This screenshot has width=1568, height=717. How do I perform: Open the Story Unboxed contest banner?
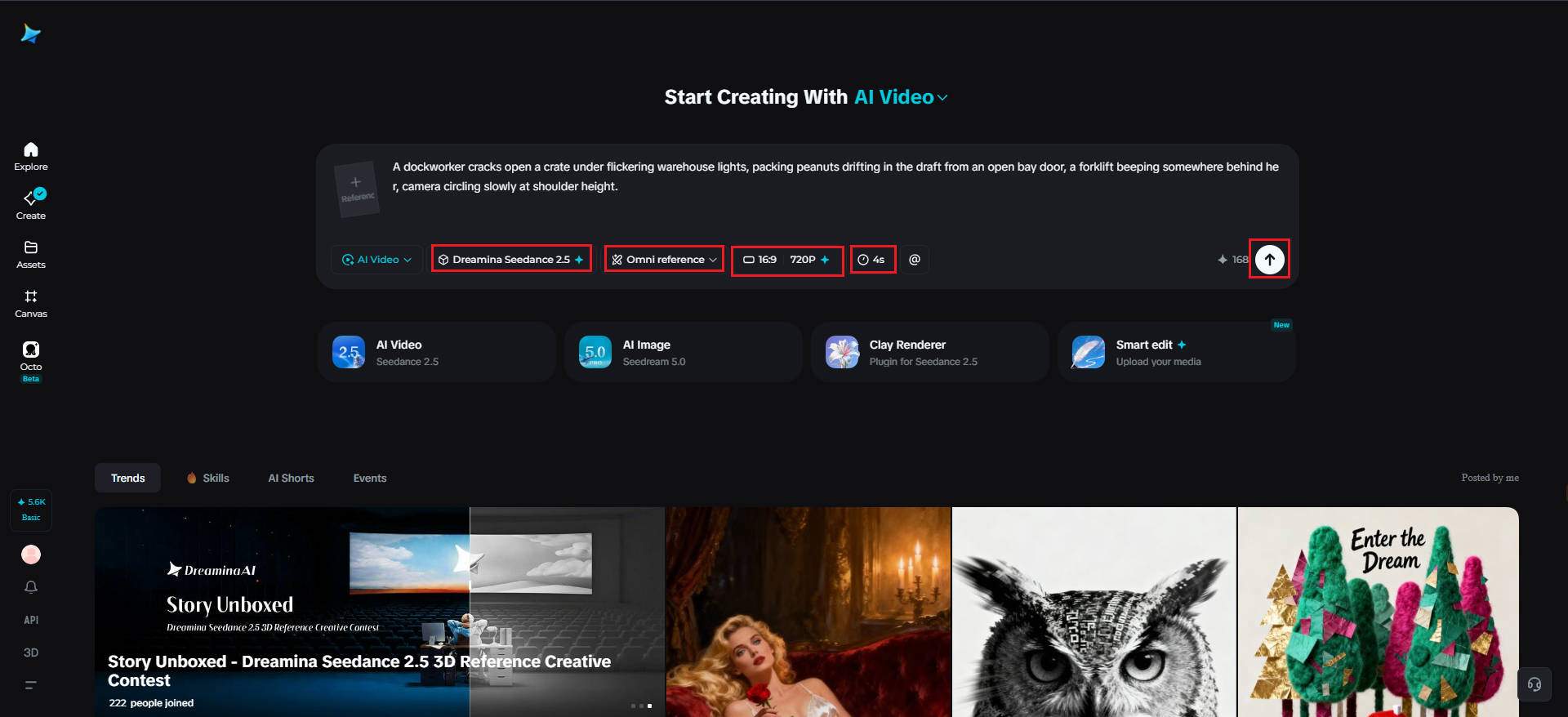click(x=380, y=612)
